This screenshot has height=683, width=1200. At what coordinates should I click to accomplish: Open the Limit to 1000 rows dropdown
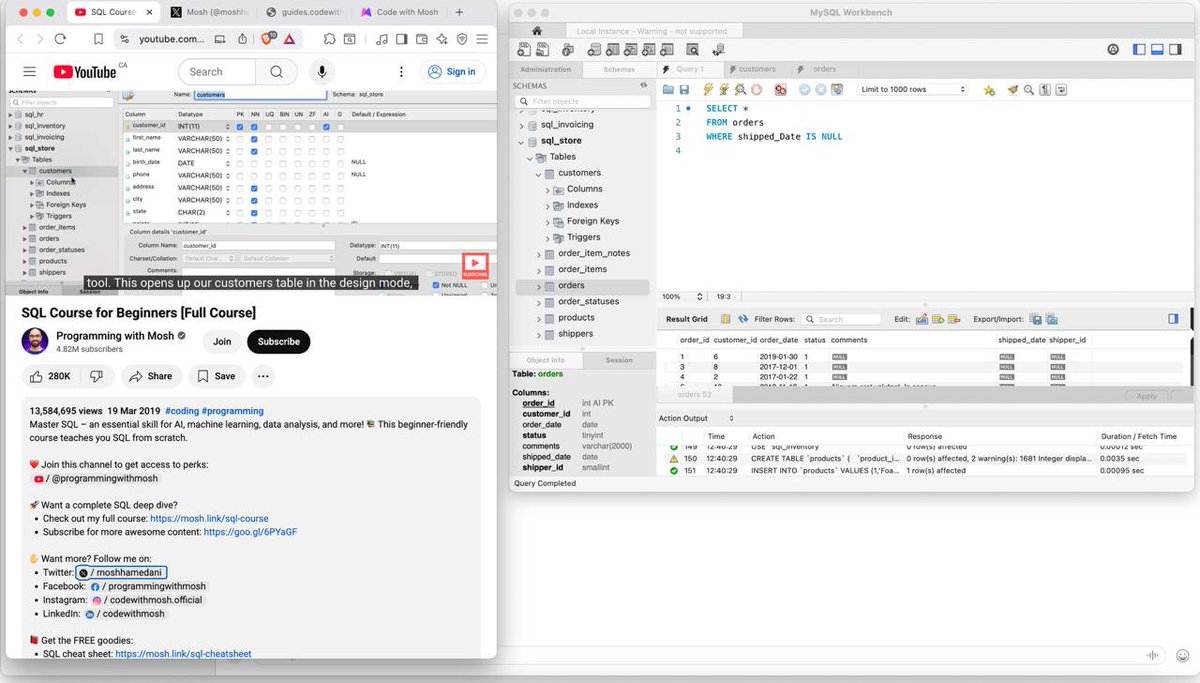pyautogui.click(x=913, y=90)
